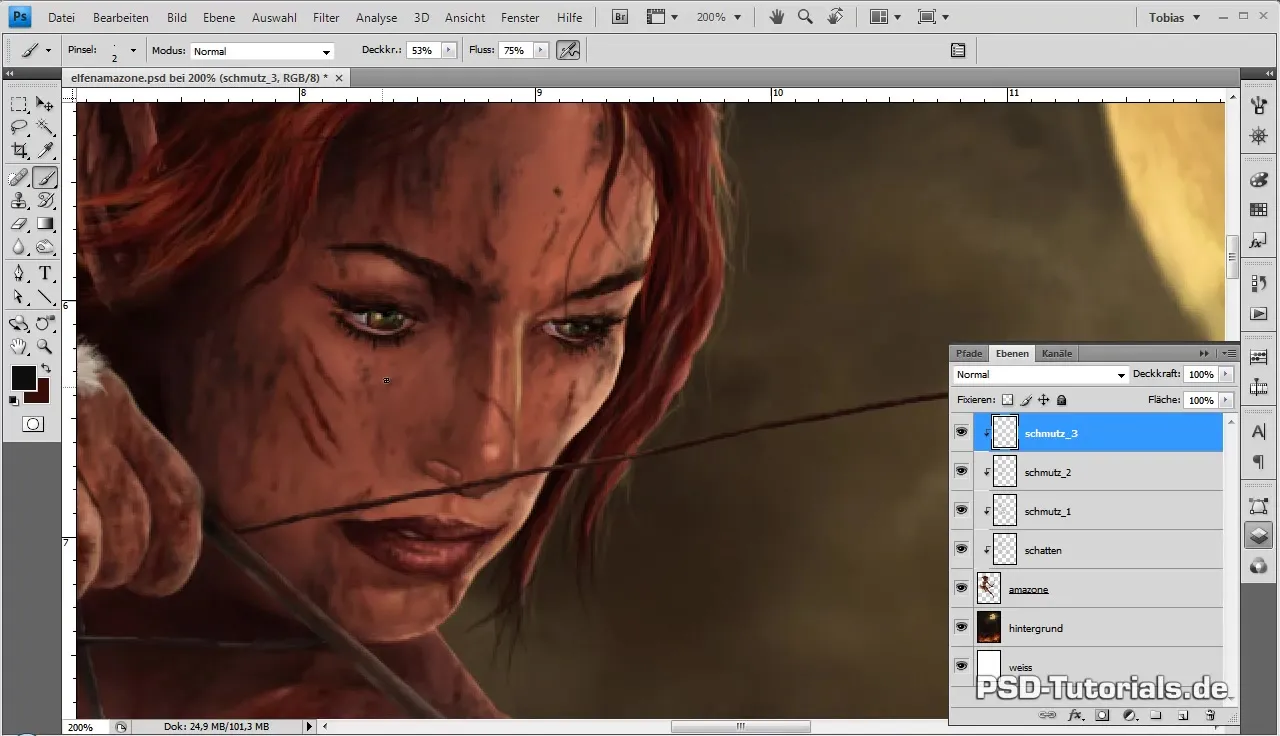Select the Healing Brush tool

point(19,178)
